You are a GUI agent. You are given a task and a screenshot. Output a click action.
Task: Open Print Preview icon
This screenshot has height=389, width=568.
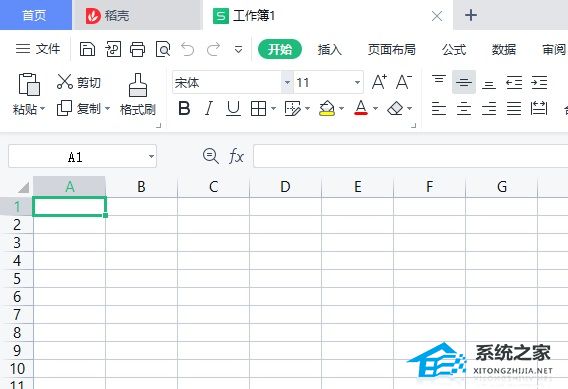(163, 49)
